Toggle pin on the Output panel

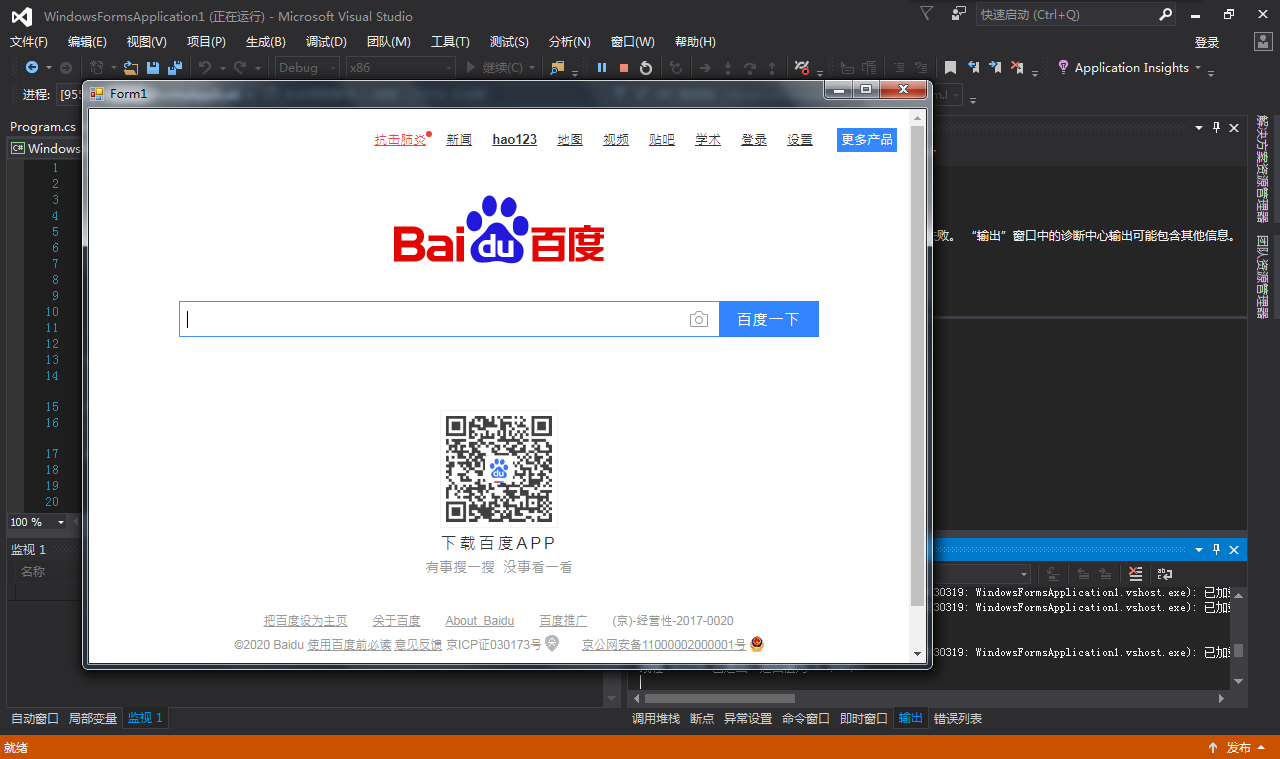point(1217,550)
